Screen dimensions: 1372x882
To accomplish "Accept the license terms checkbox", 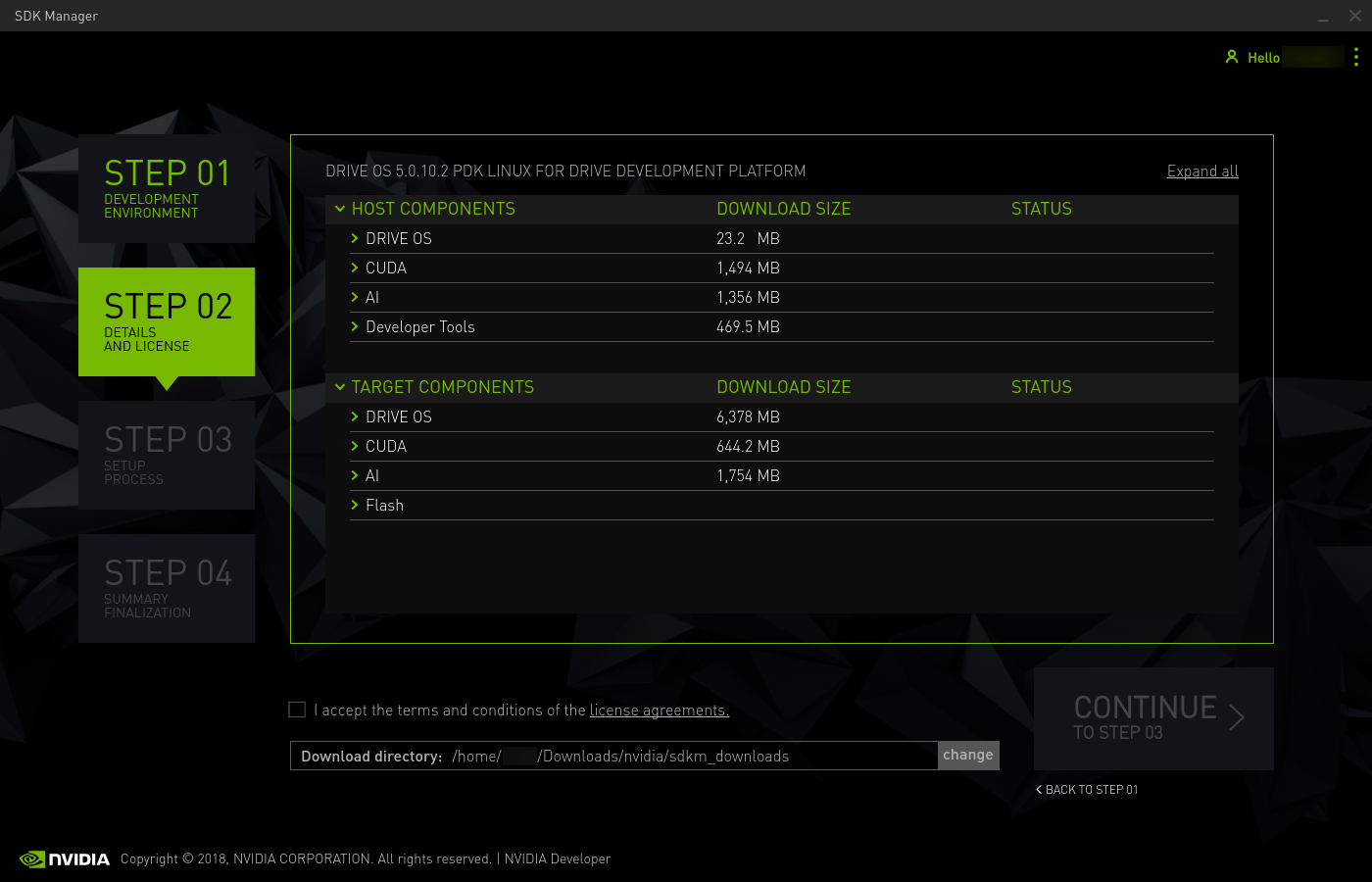I will coord(297,710).
